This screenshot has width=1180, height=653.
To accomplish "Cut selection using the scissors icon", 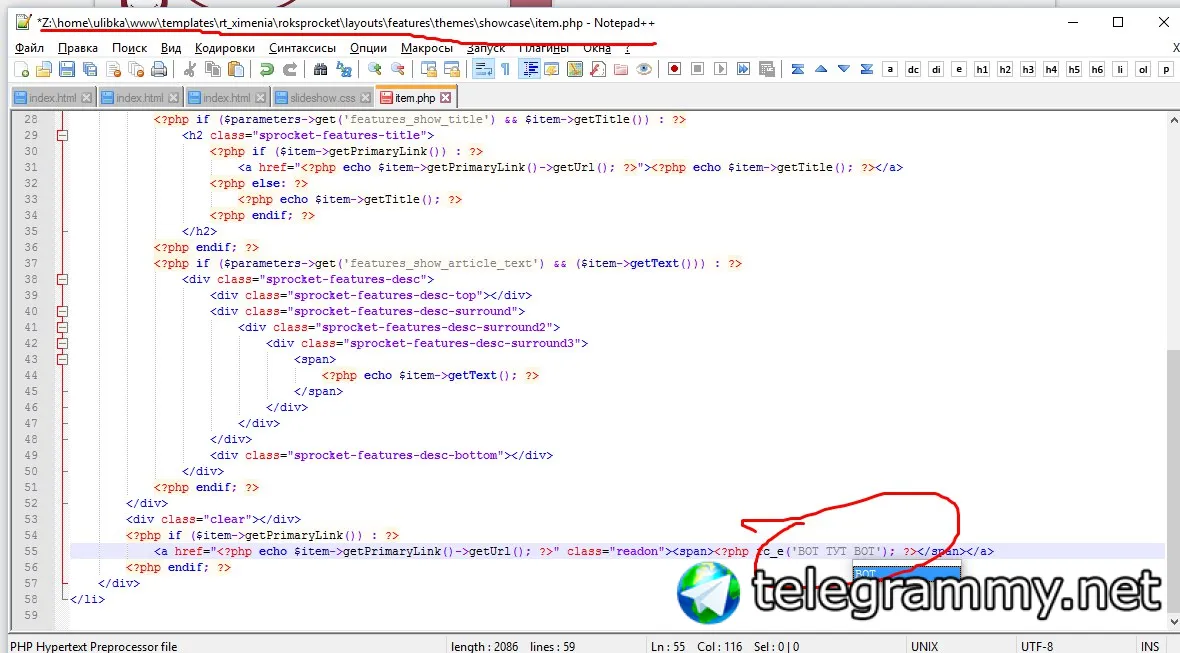I will tap(190, 69).
